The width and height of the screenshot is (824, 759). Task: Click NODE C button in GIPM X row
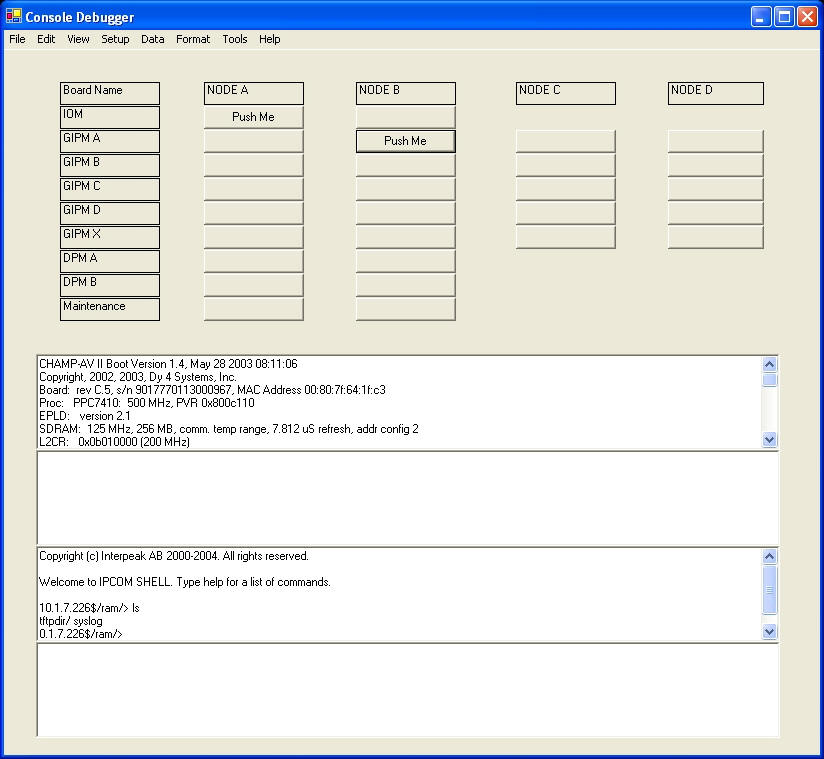[565, 238]
